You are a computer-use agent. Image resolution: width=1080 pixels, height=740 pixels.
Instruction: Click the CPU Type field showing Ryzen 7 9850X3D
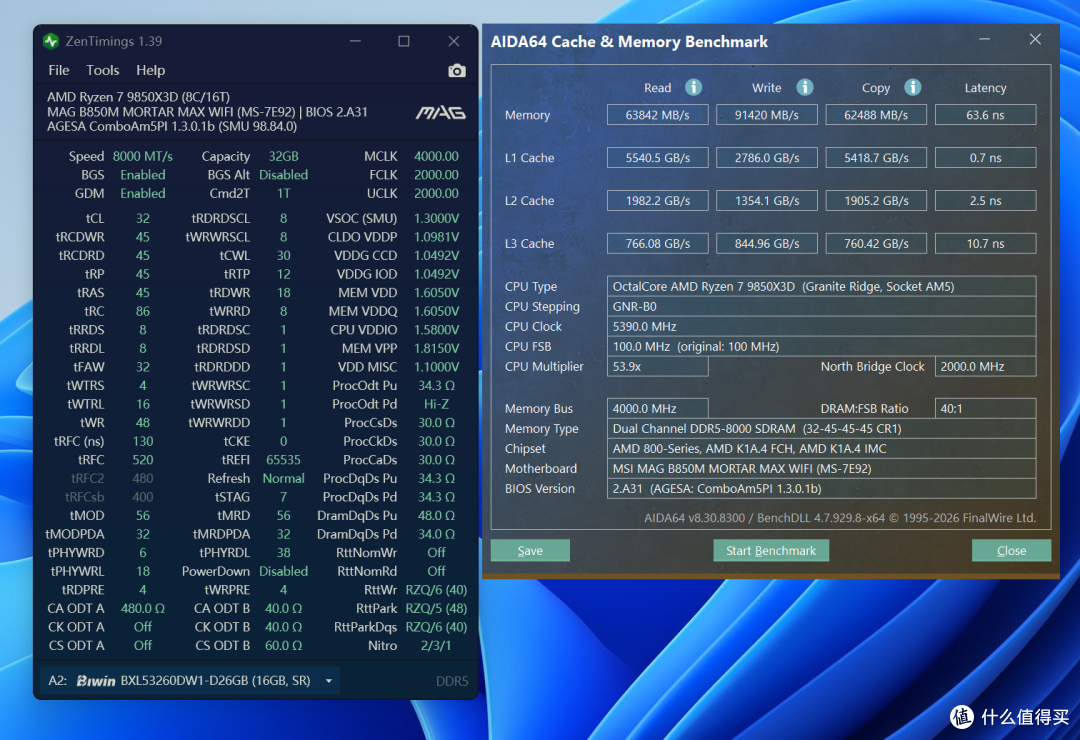(822, 287)
